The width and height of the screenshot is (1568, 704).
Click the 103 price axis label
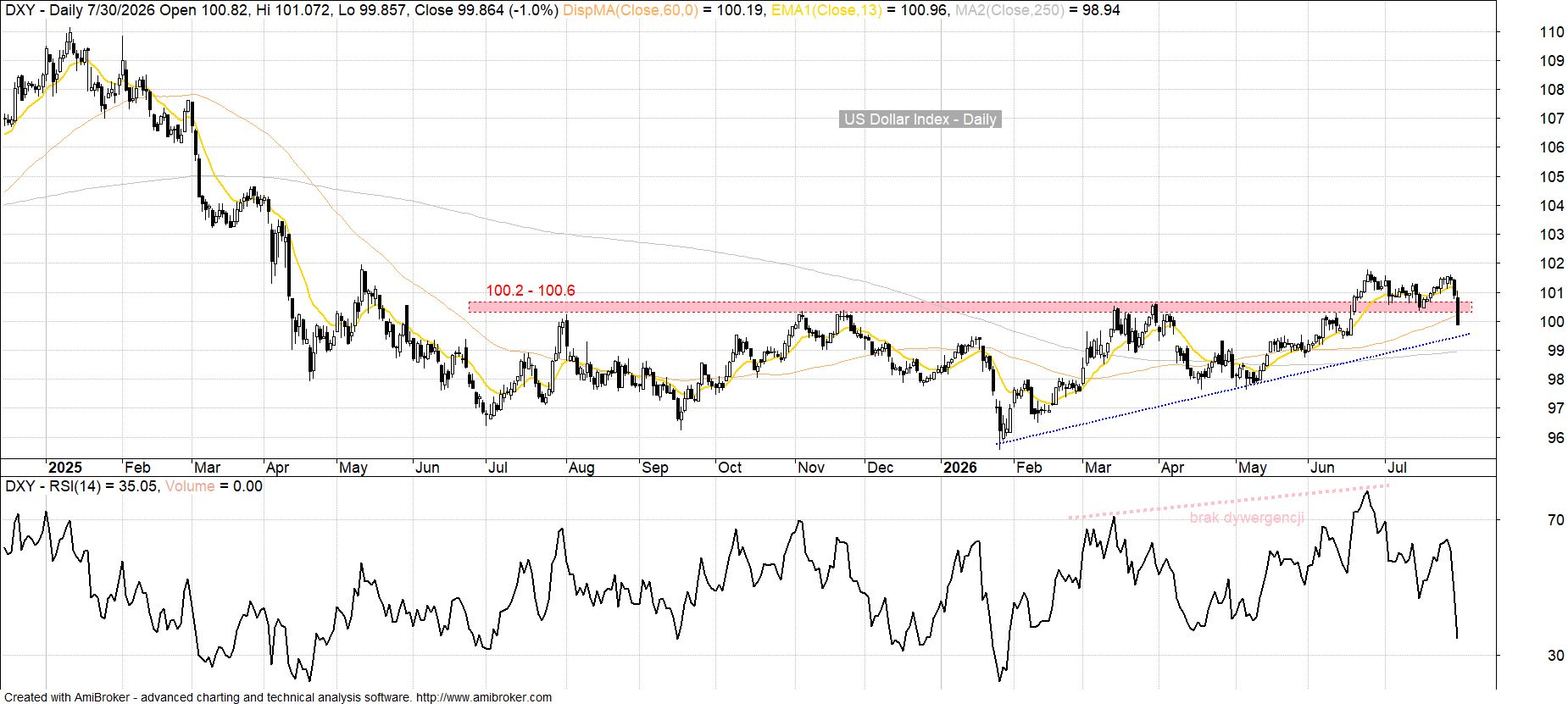(1552, 235)
